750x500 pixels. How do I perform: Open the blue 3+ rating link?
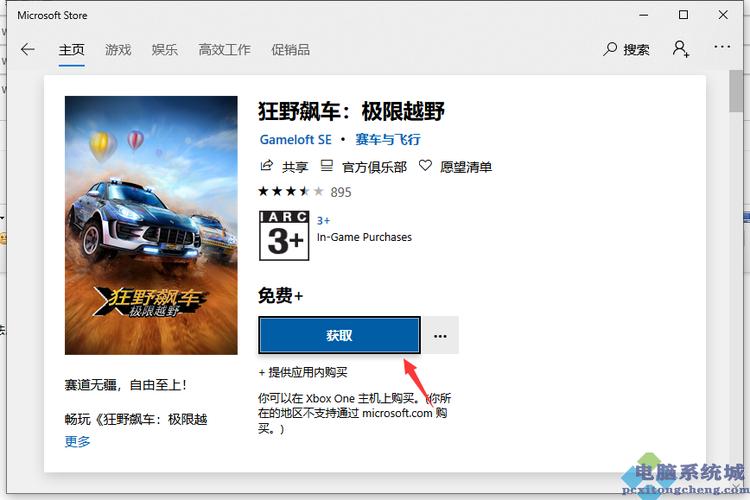pyautogui.click(x=323, y=221)
